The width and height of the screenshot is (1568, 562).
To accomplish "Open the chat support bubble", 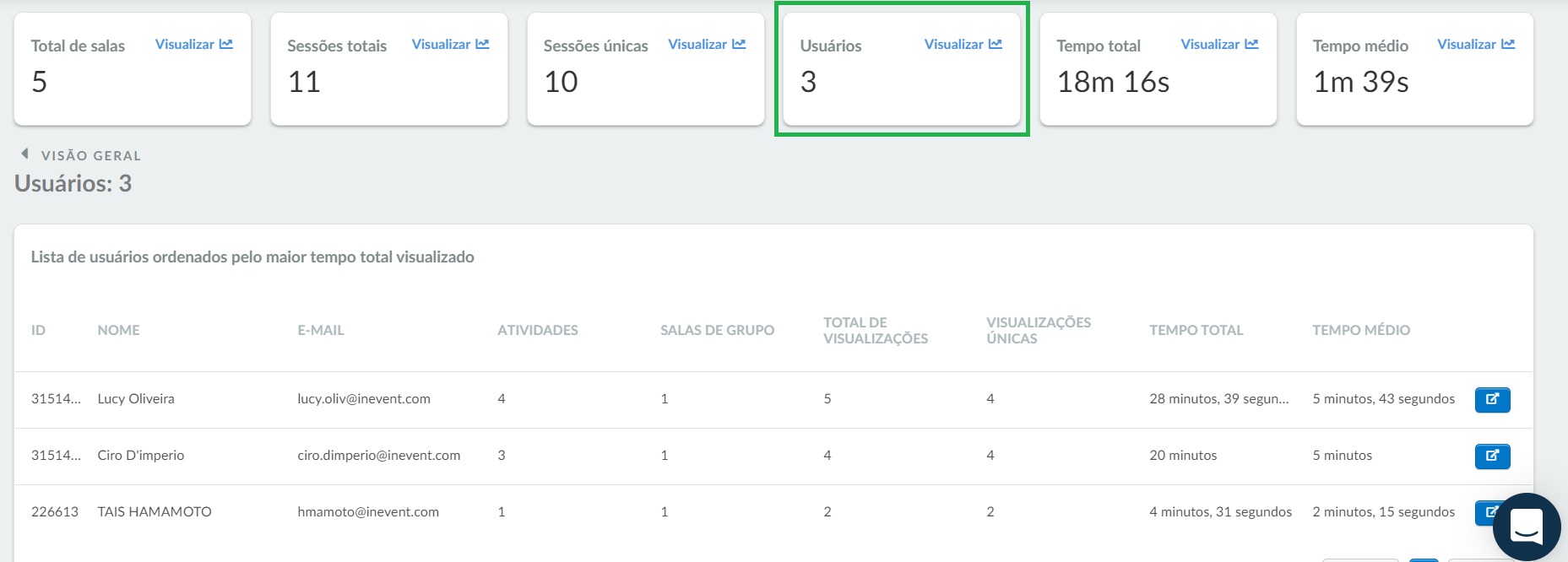I will coord(1527,527).
